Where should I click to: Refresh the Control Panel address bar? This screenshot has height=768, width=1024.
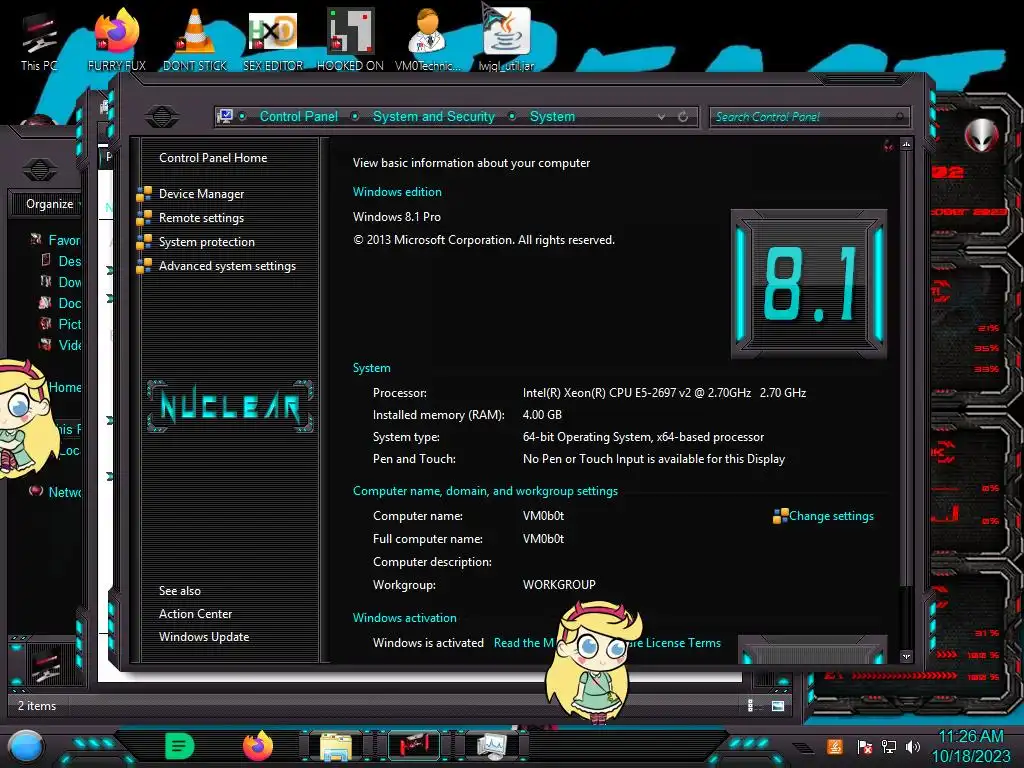(x=683, y=117)
